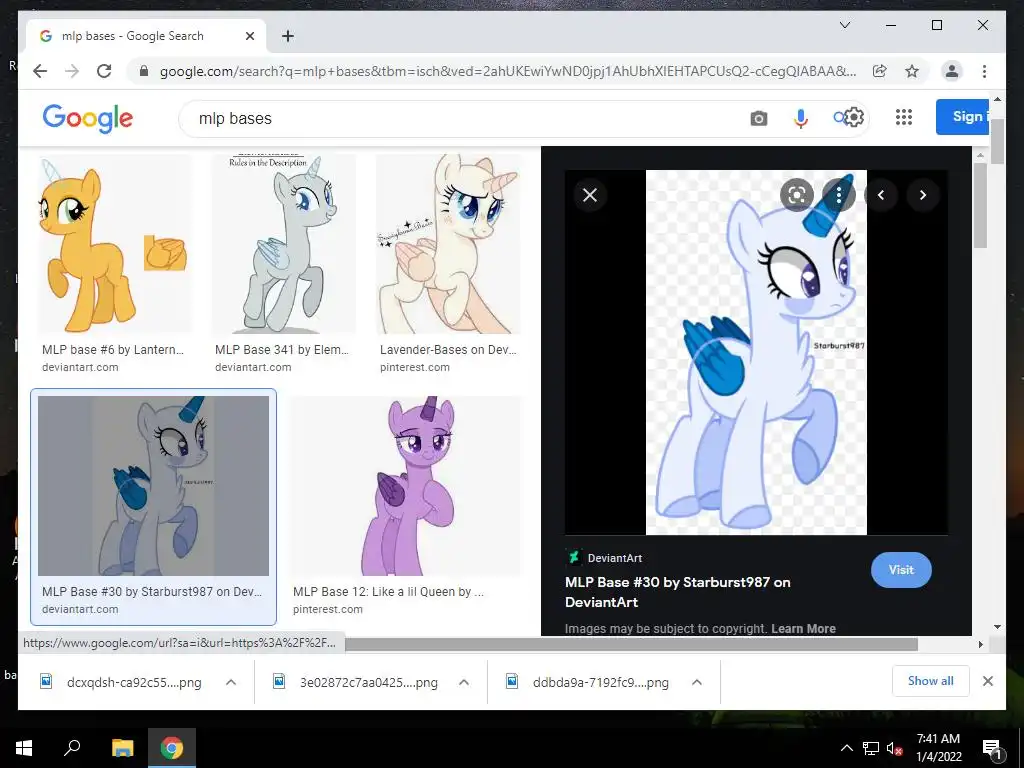Viewport: 1024px width, 768px height.
Task: Open MLP Base #30 by Starburst987 title
Action: click(x=677, y=592)
